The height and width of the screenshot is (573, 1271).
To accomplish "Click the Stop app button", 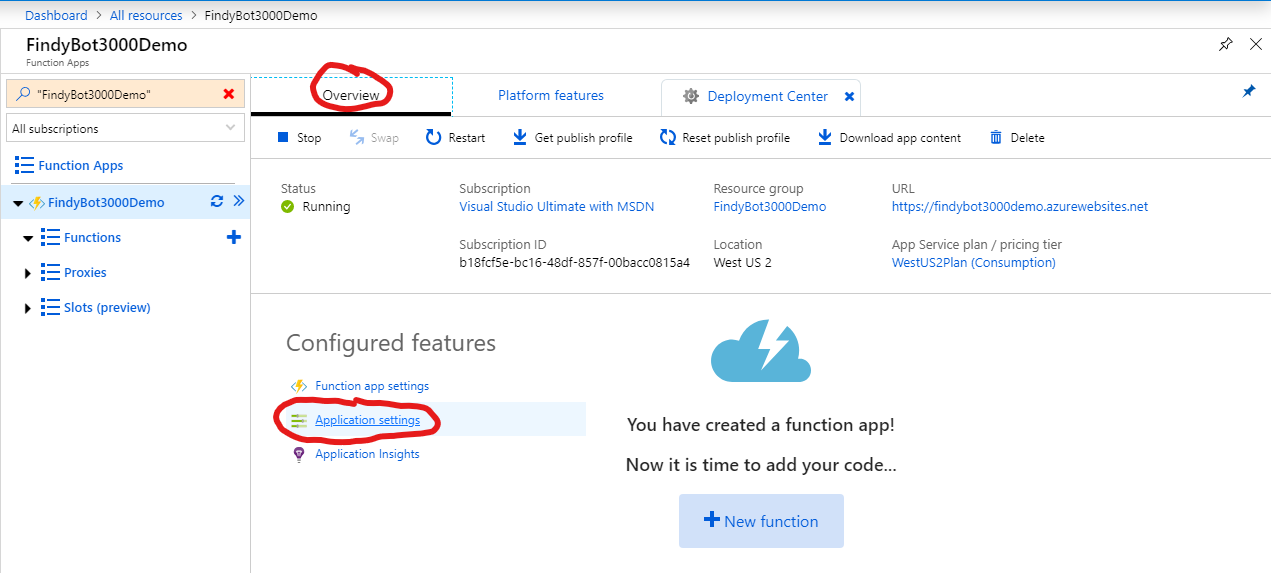I will 299,138.
